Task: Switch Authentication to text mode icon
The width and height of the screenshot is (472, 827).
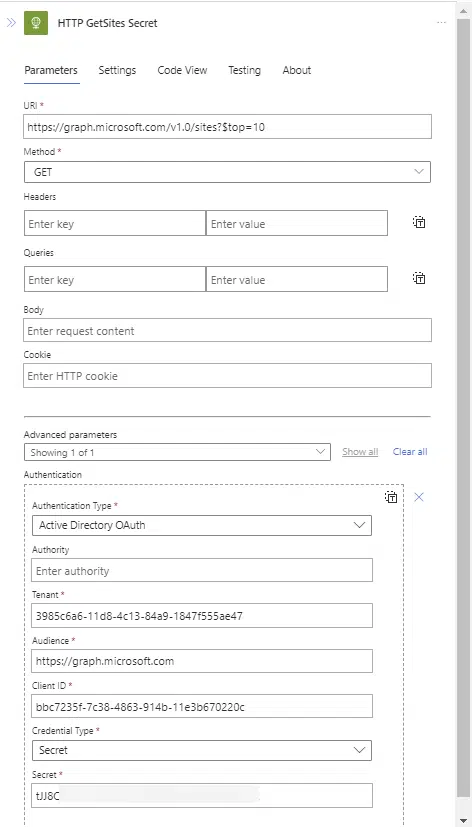Action: click(x=391, y=497)
